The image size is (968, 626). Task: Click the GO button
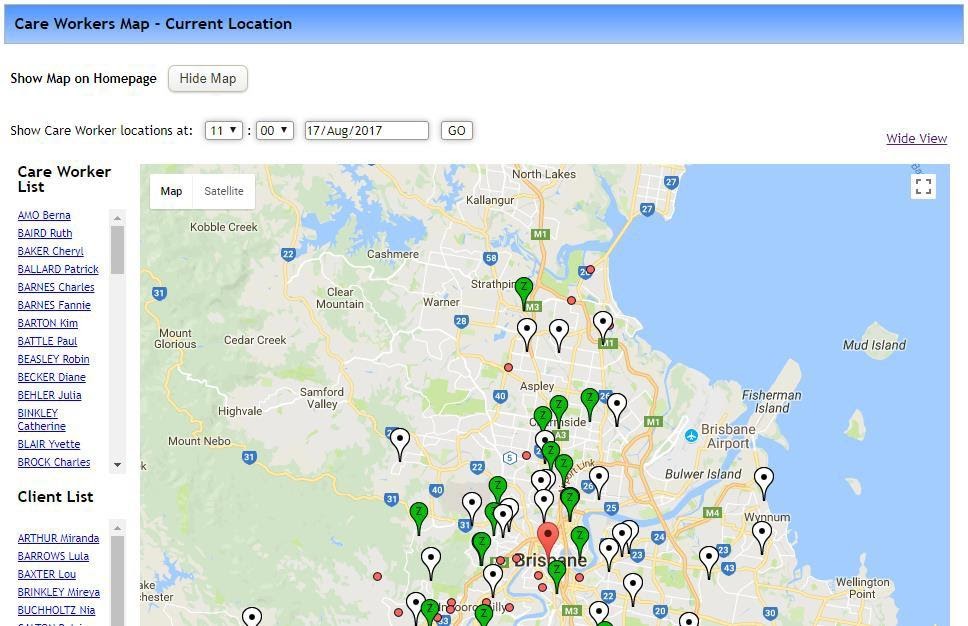coord(456,130)
